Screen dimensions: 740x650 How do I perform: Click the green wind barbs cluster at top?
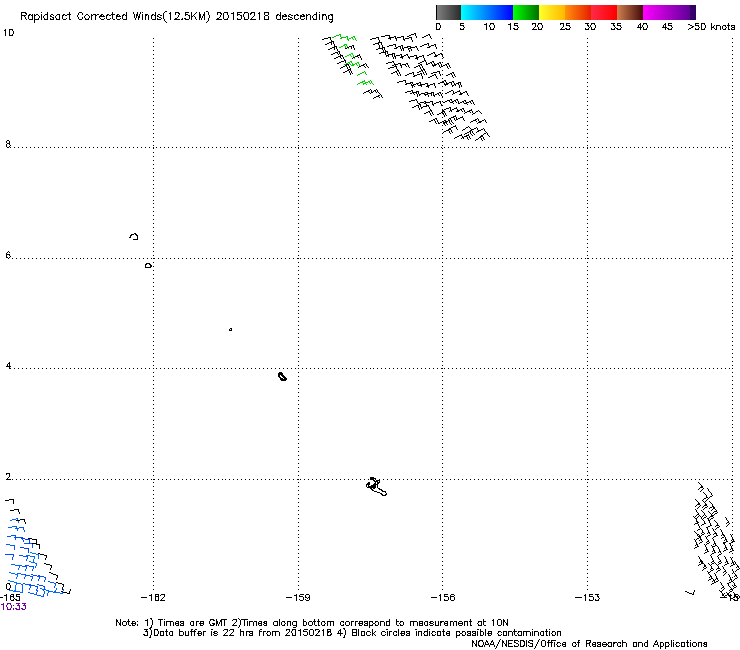[353, 61]
